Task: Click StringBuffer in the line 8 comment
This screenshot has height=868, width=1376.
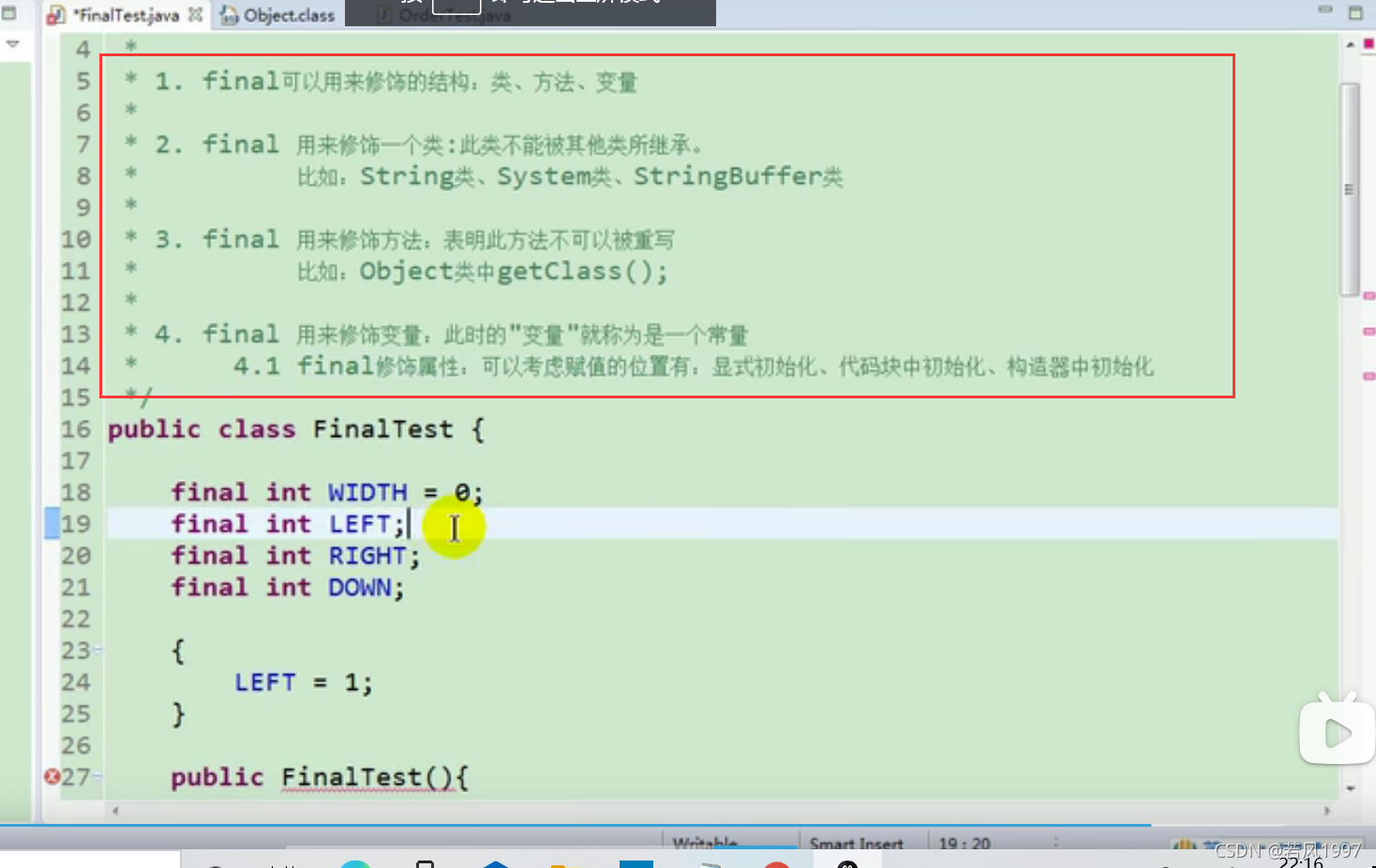Action: click(x=727, y=176)
